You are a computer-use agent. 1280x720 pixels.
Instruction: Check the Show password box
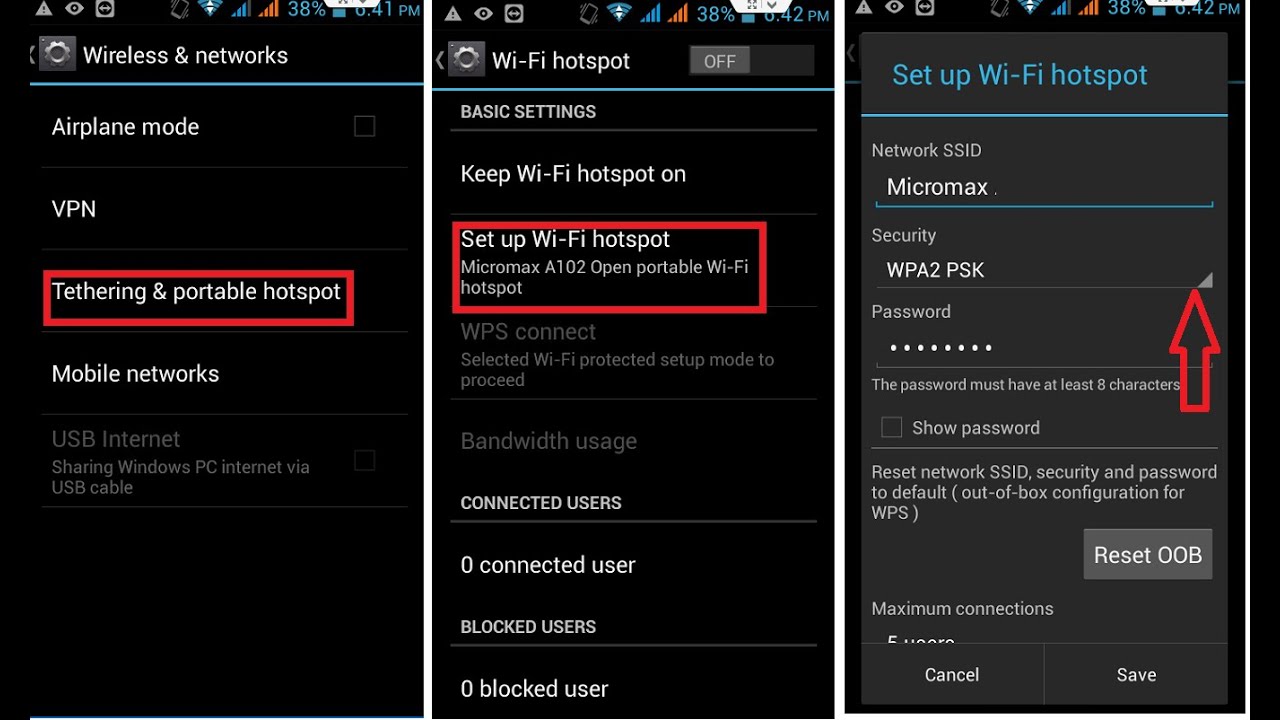891,428
